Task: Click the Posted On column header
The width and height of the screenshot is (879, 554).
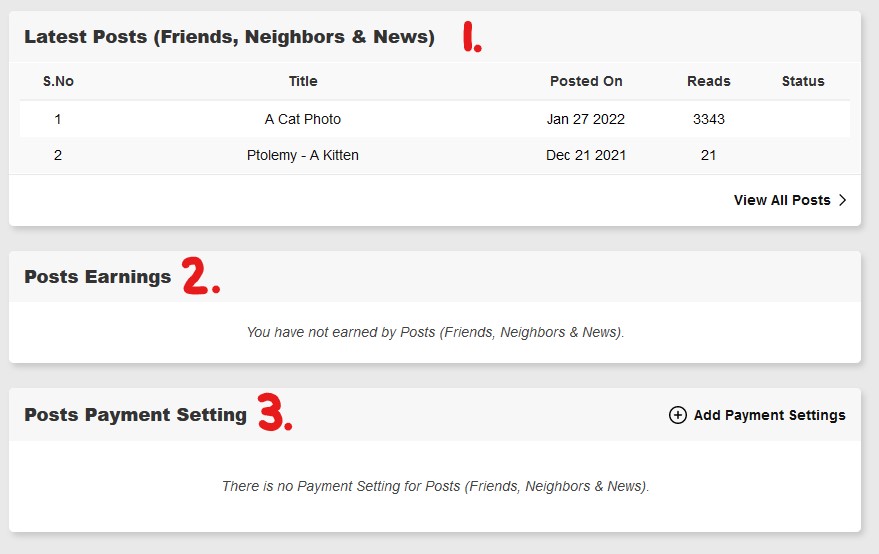Action: 586,81
